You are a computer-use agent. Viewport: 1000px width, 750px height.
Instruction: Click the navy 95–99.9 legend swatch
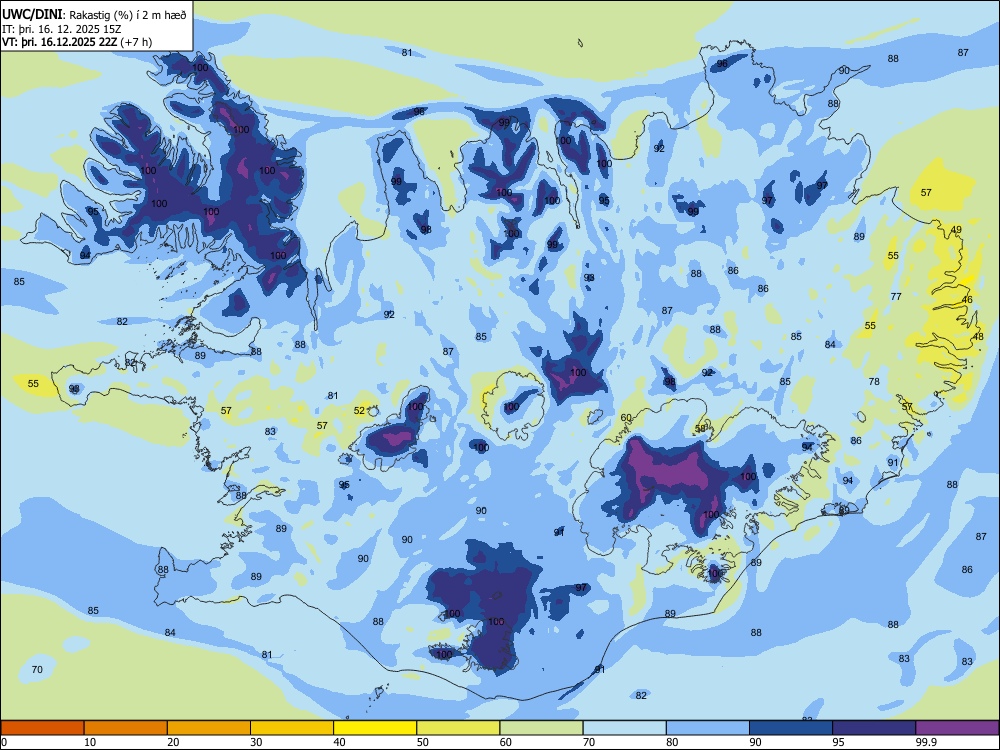point(874,728)
